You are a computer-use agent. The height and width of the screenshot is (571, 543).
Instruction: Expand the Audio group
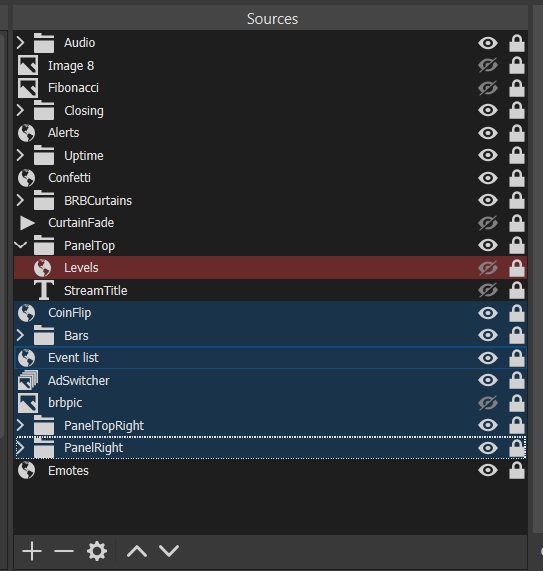tap(20, 43)
